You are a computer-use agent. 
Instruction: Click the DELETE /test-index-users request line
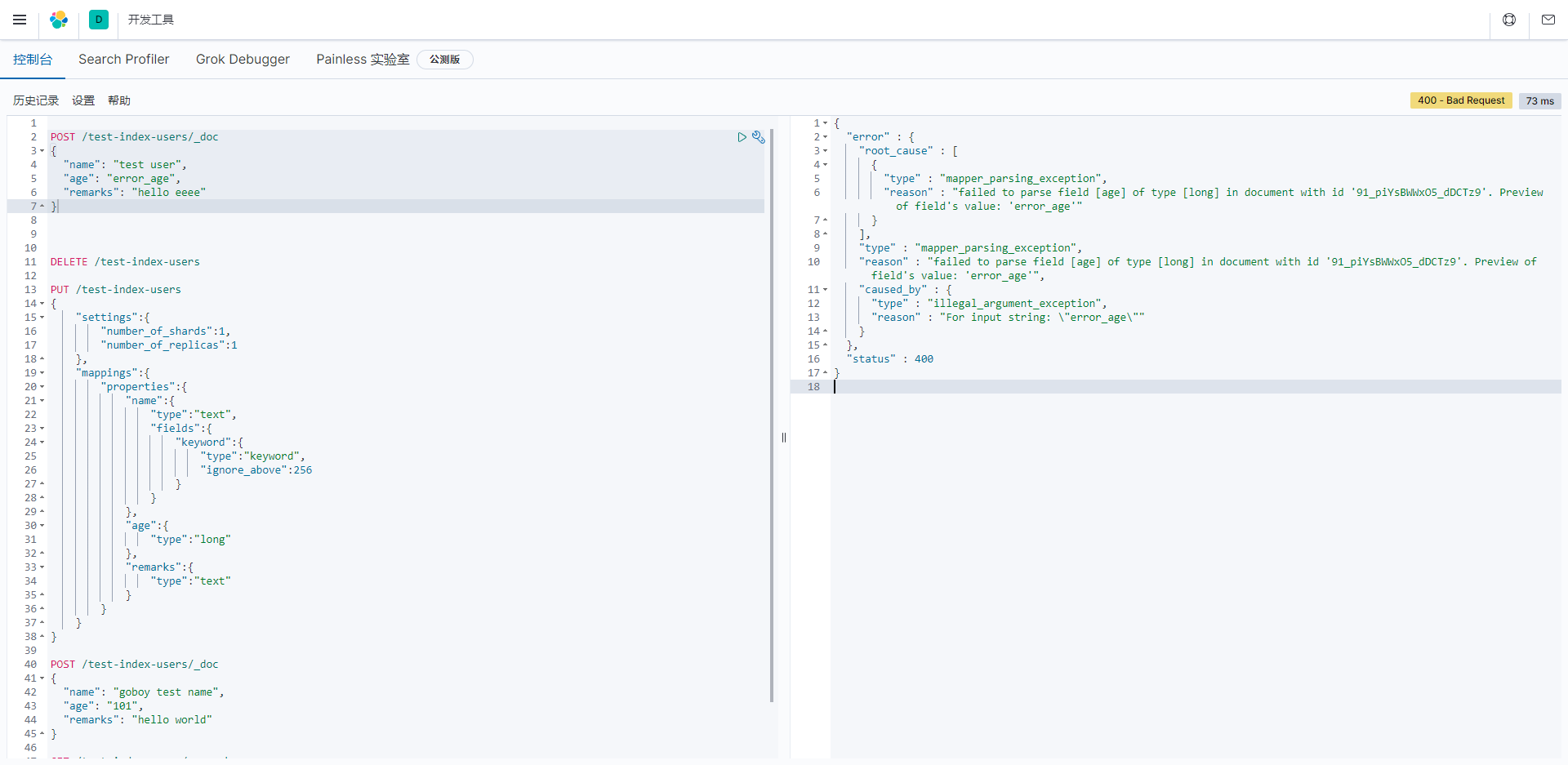coord(125,262)
